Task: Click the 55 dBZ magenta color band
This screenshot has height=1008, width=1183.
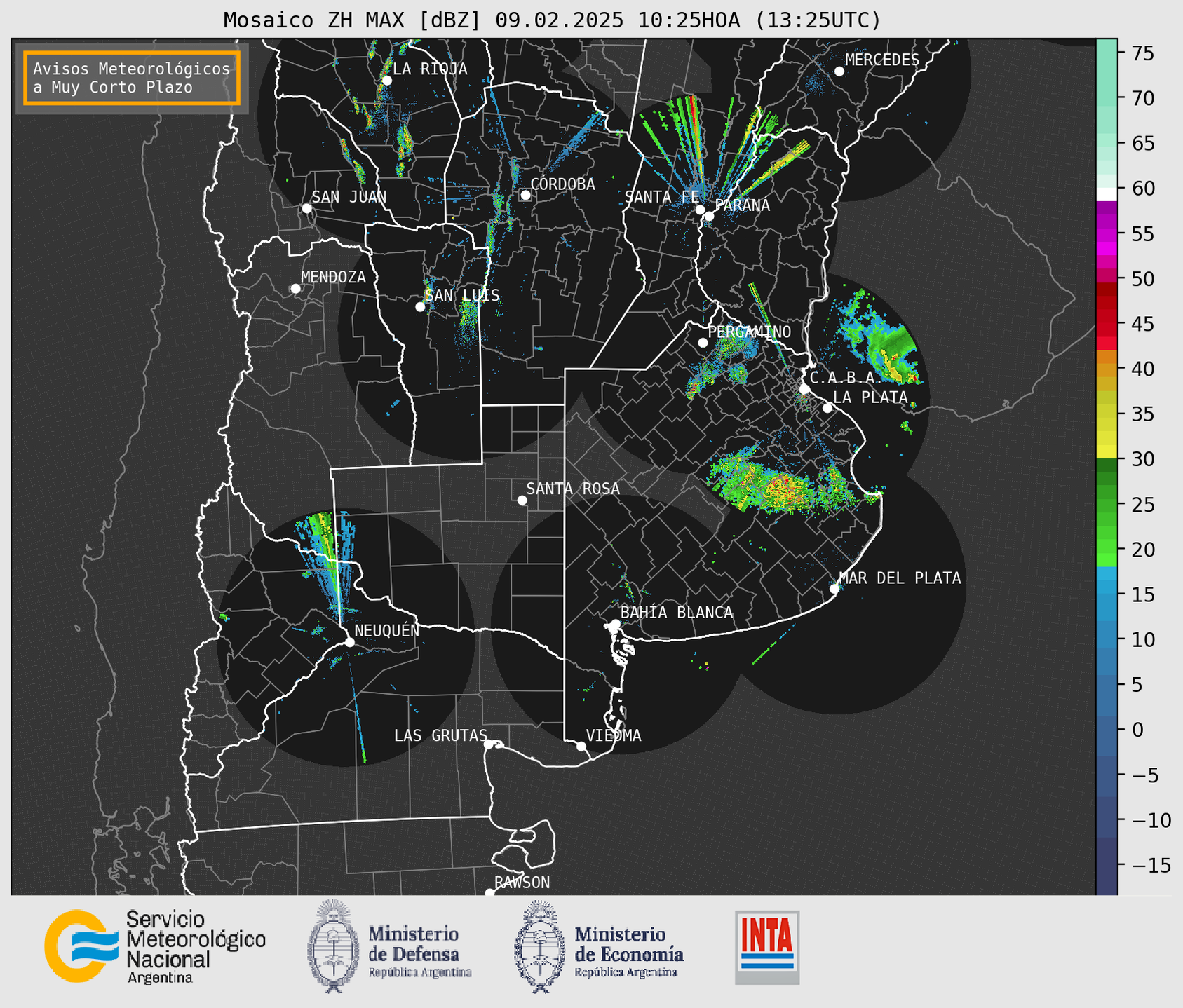Action: (1107, 233)
